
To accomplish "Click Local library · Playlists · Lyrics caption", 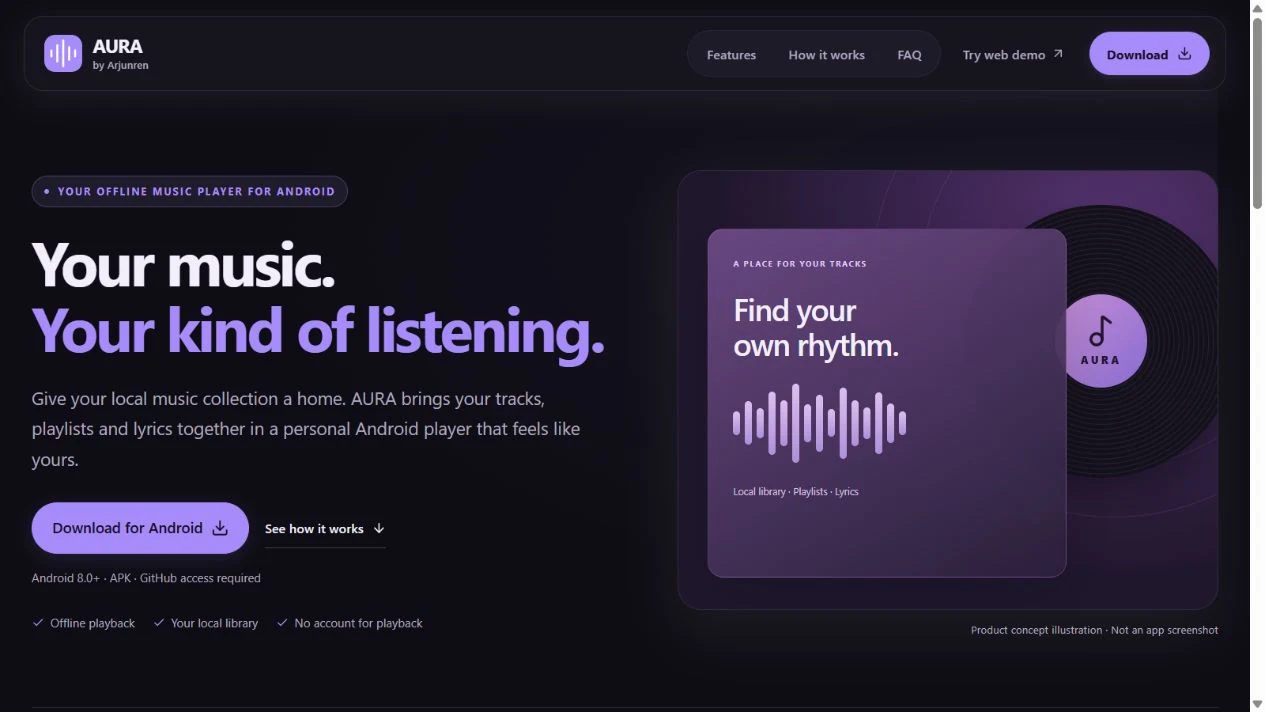I will click(x=796, y=492).
